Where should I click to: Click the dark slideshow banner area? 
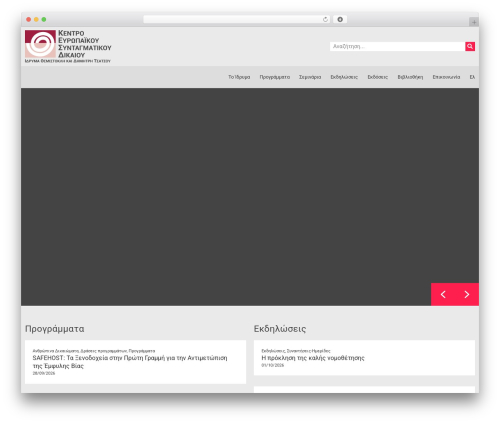[x=250, y=197]
